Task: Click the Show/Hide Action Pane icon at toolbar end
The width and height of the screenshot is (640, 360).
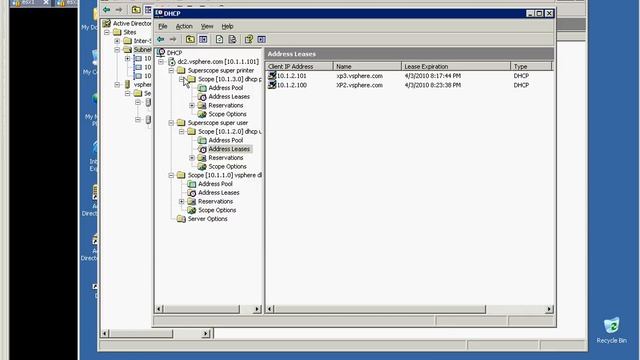Action: (262, 39)
